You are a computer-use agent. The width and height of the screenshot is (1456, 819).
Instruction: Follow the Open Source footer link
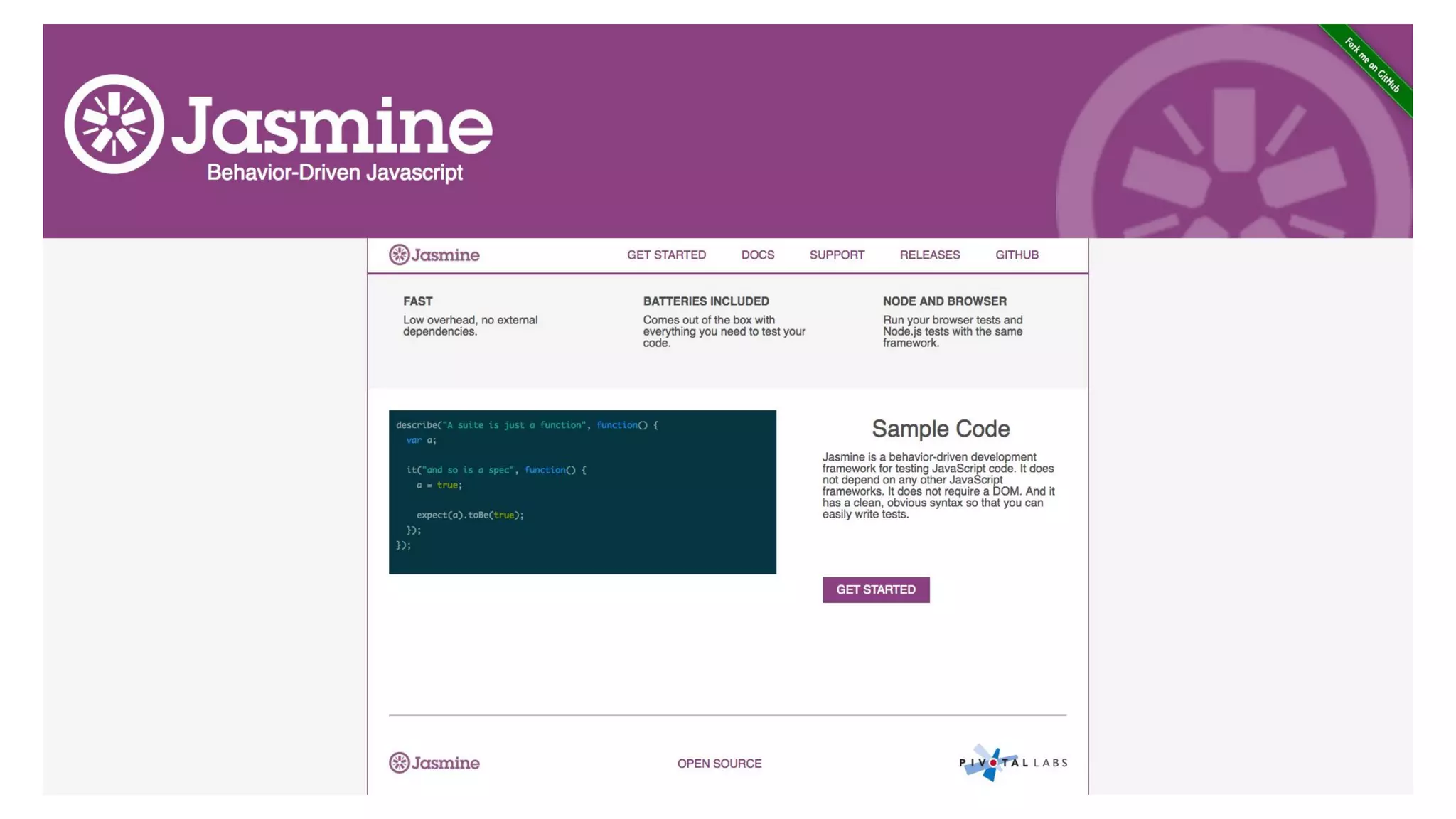[719, 764]
